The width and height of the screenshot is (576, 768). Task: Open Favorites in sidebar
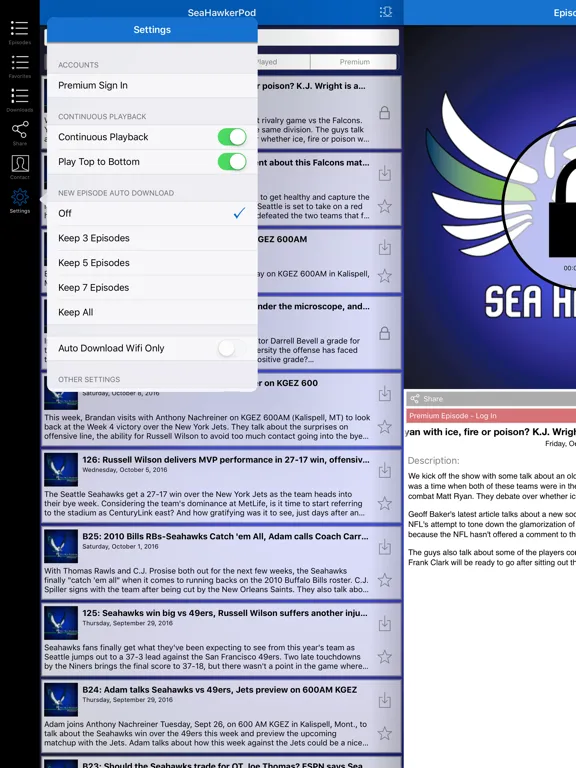(20, 66)
